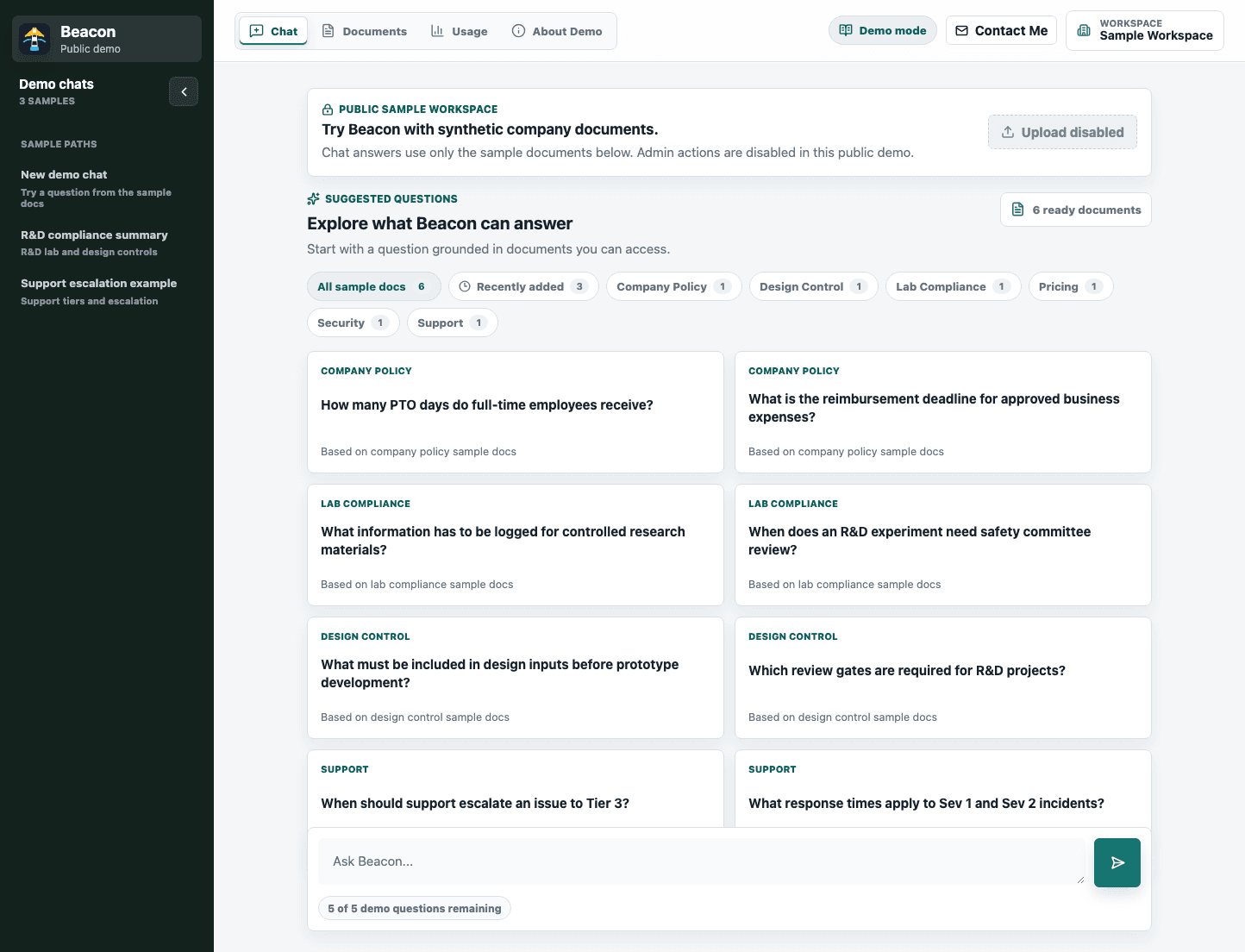Screen dimensions: 1245x952
Task: Filter by the Company Policy chip
Action: [x=674, y=286]
